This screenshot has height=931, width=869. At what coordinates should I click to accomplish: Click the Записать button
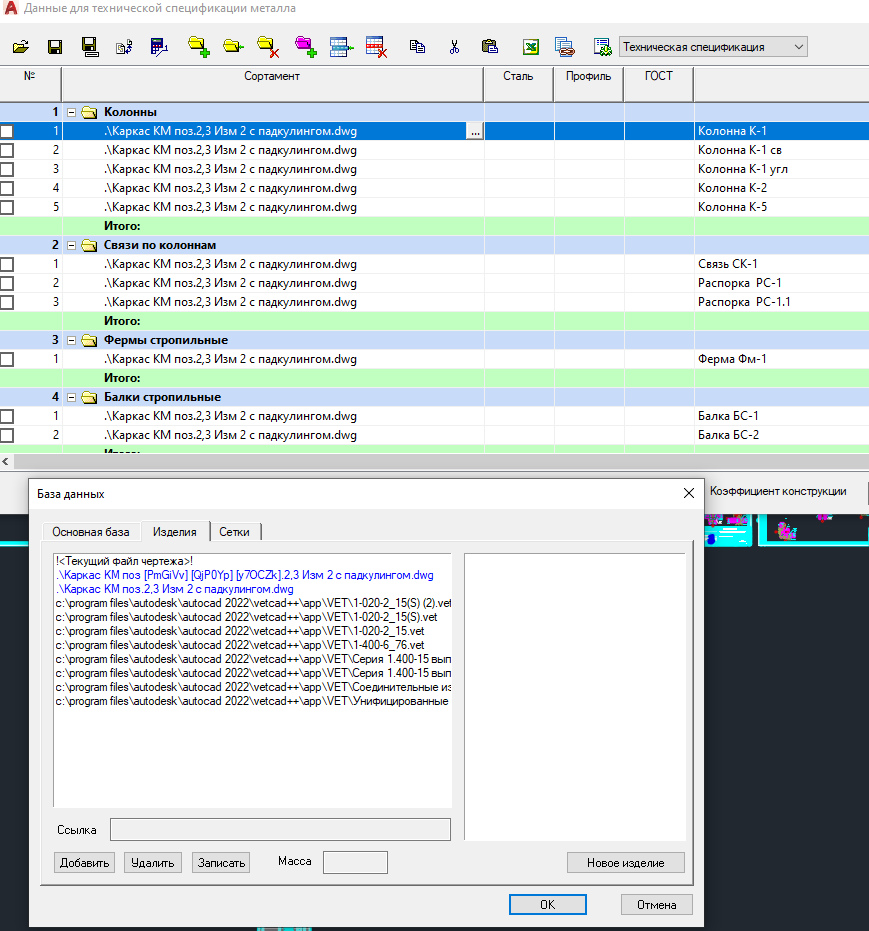point(221,863)
